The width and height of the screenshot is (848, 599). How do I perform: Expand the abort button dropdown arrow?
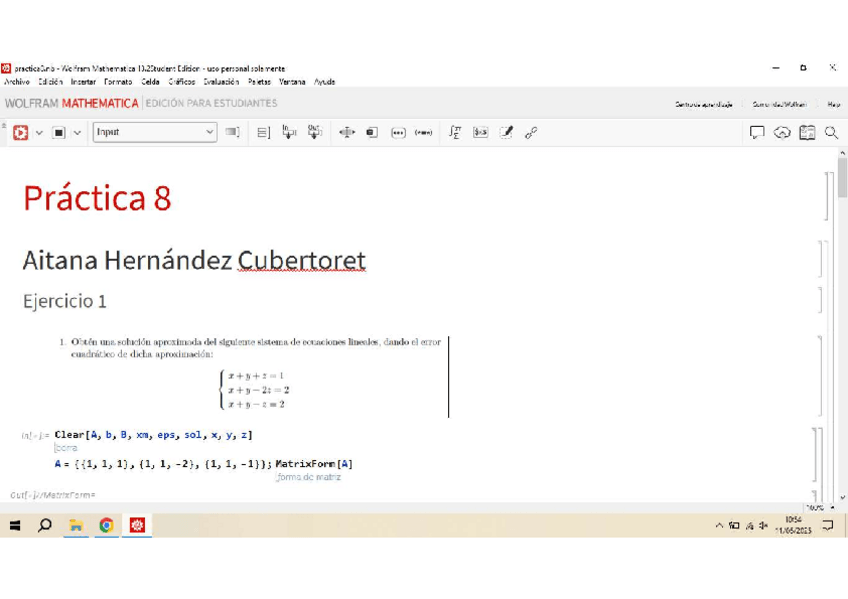pyautogui.click(x=77, y=132)
